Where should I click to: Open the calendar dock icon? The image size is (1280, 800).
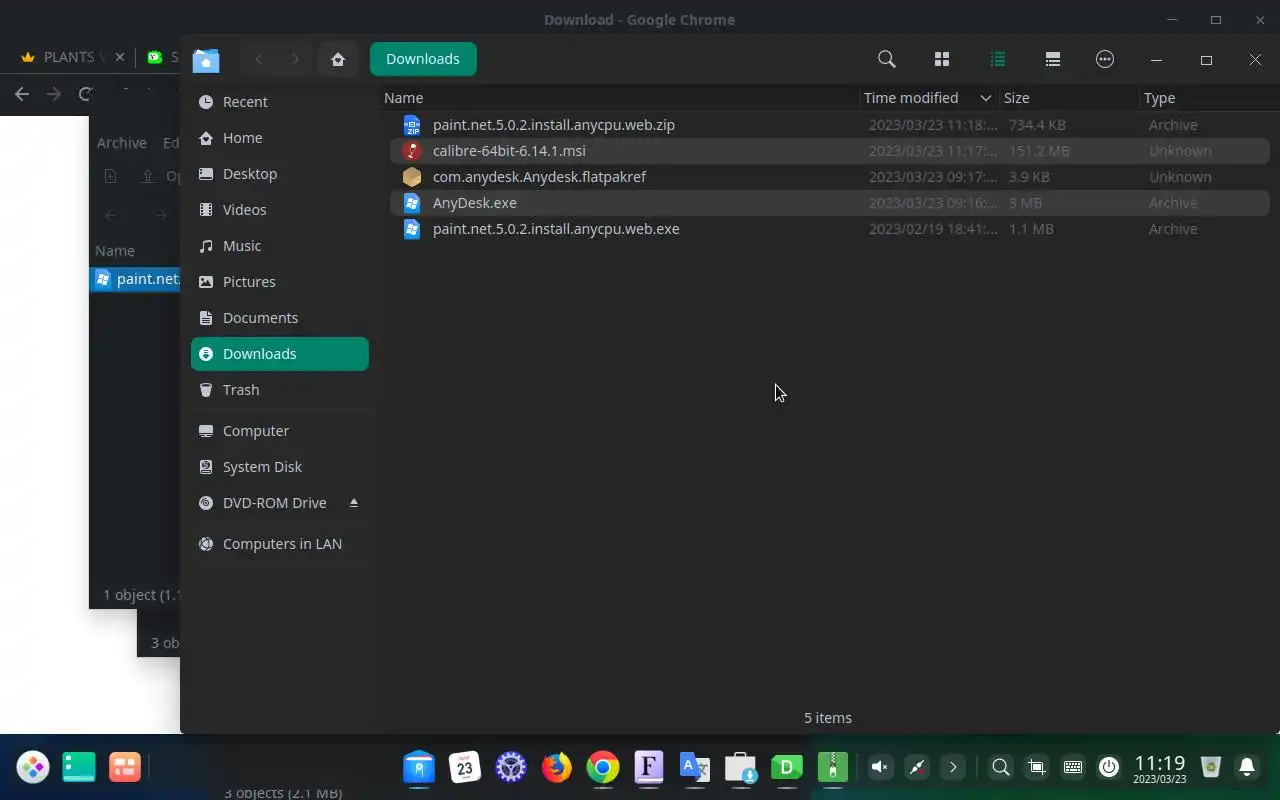click(x=465, y=767)
